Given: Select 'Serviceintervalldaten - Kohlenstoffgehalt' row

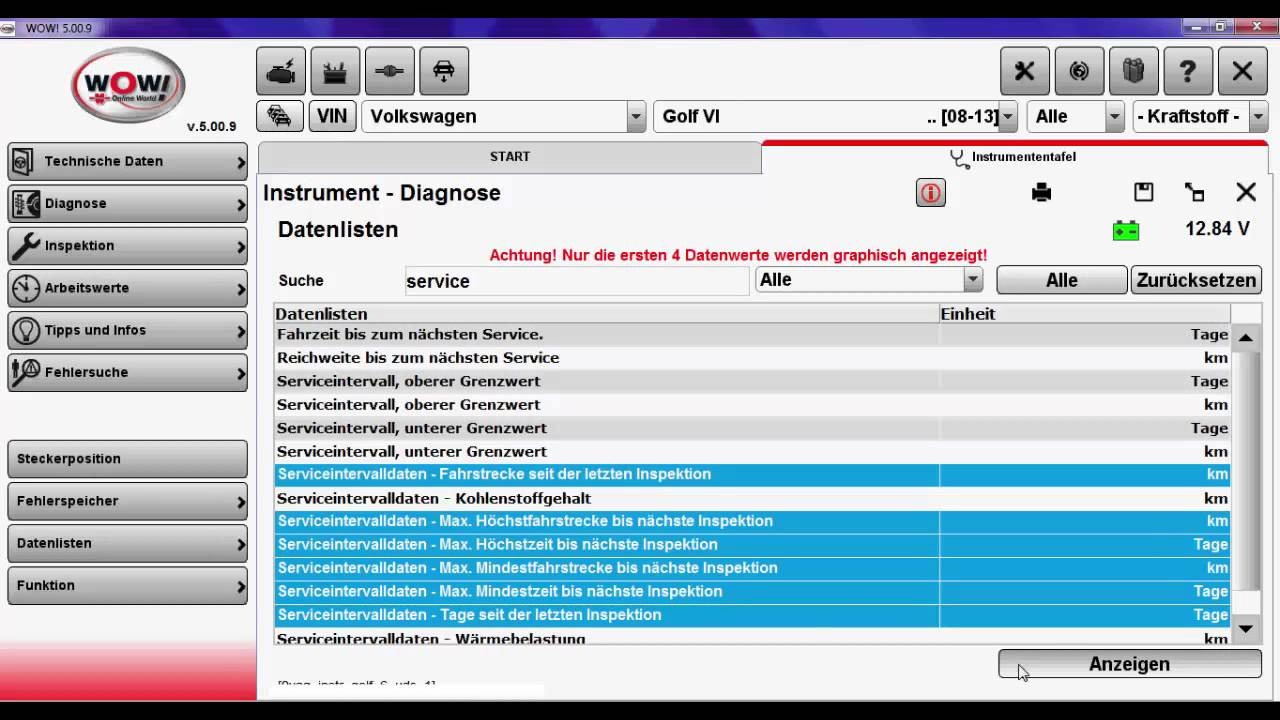Looking at the screenshot, I should pos(752,498).
